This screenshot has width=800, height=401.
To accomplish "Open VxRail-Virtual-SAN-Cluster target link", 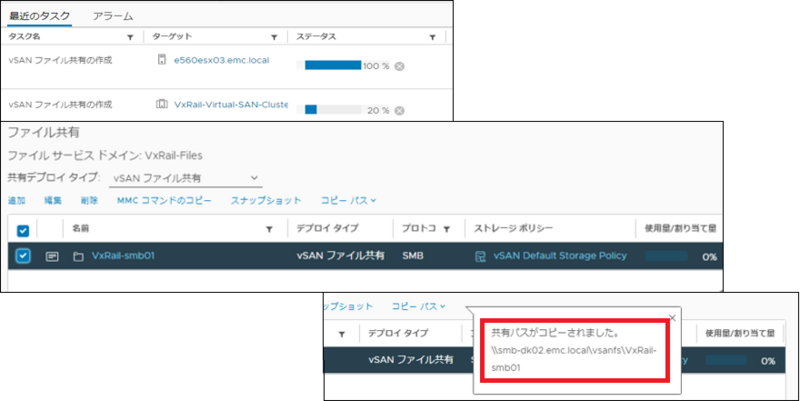I will tap(231, 105).
